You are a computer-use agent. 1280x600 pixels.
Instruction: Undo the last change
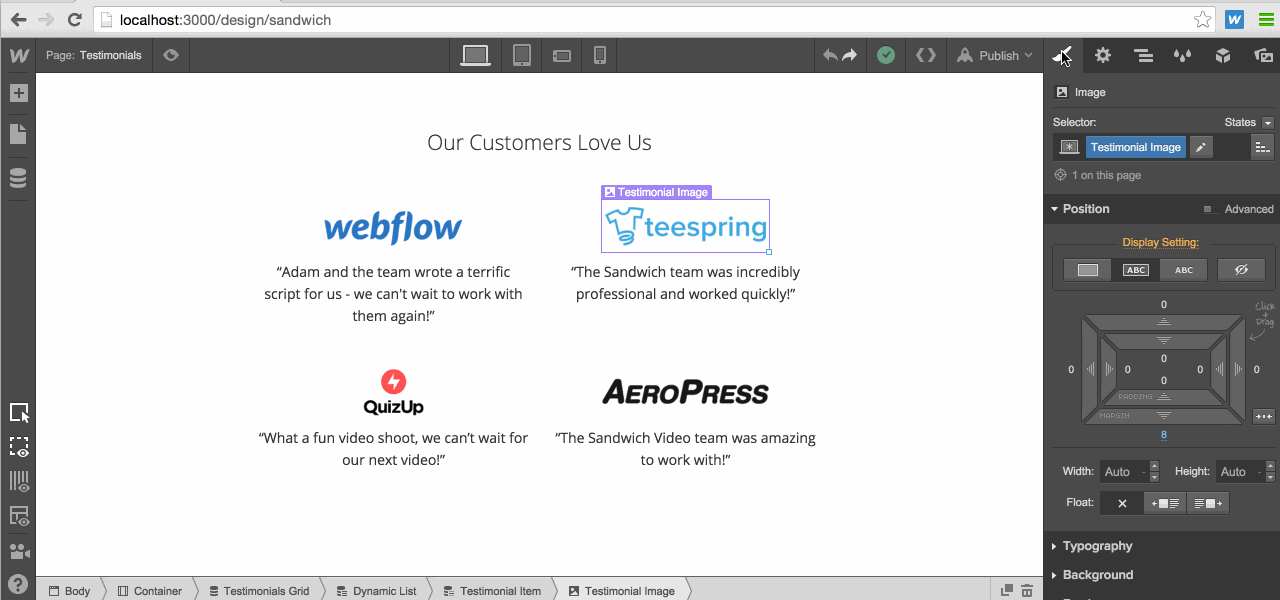click(830, 56)
